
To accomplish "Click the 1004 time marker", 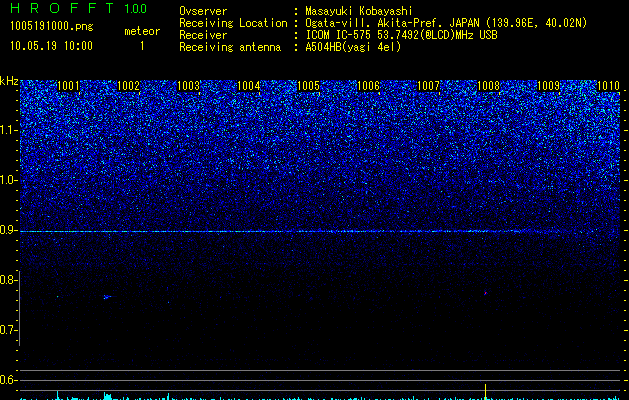I will click(x=248, y=86).
